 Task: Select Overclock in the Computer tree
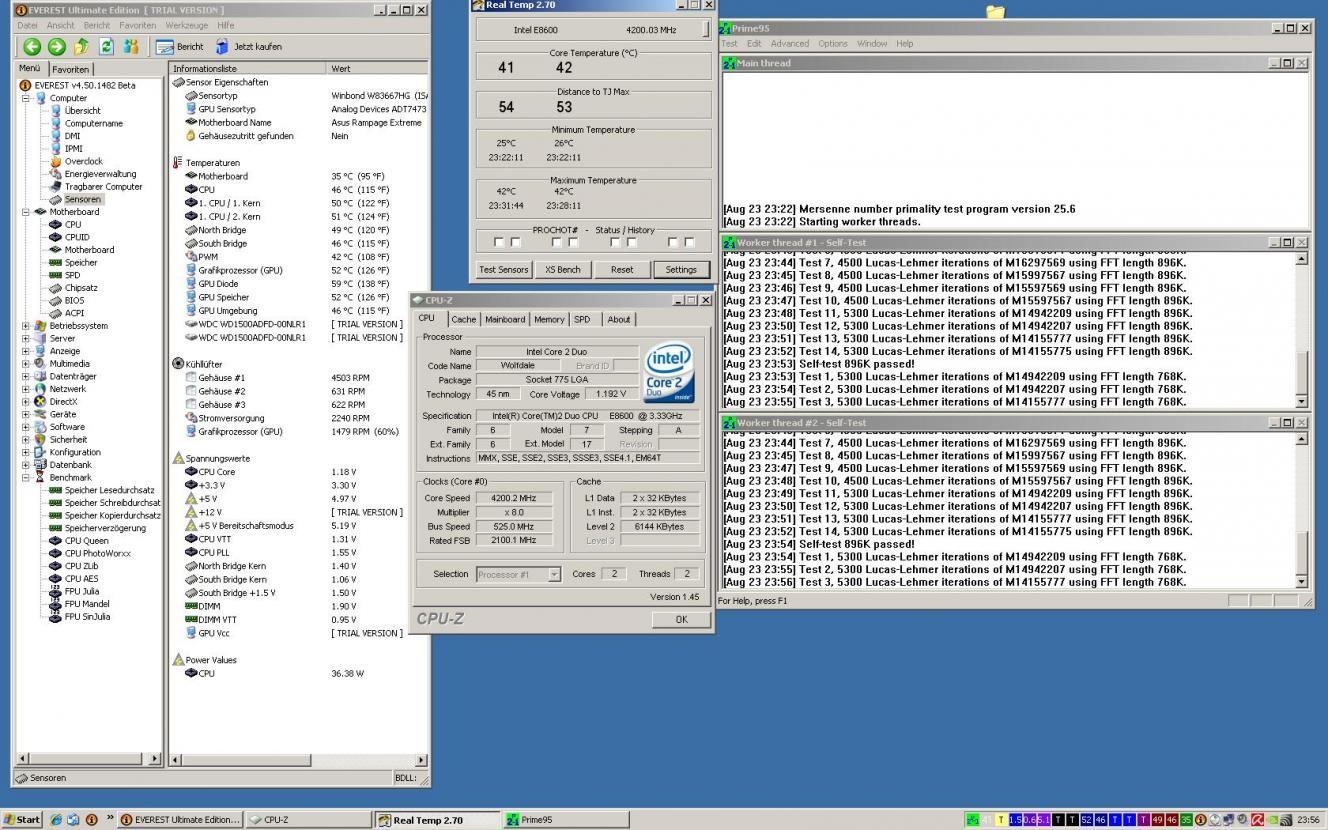coord(83,161)
